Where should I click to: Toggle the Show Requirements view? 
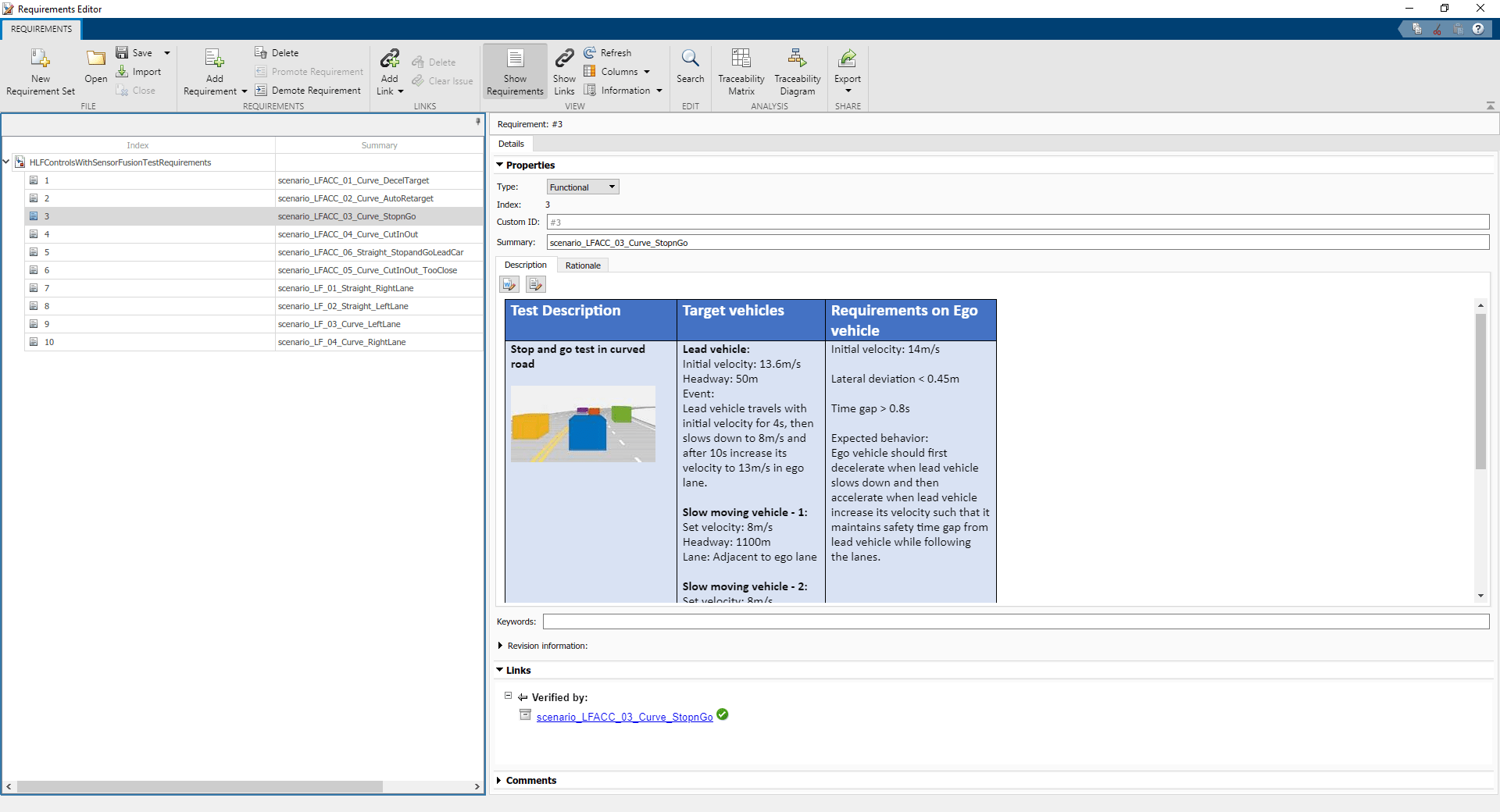[x=515, y=59]
